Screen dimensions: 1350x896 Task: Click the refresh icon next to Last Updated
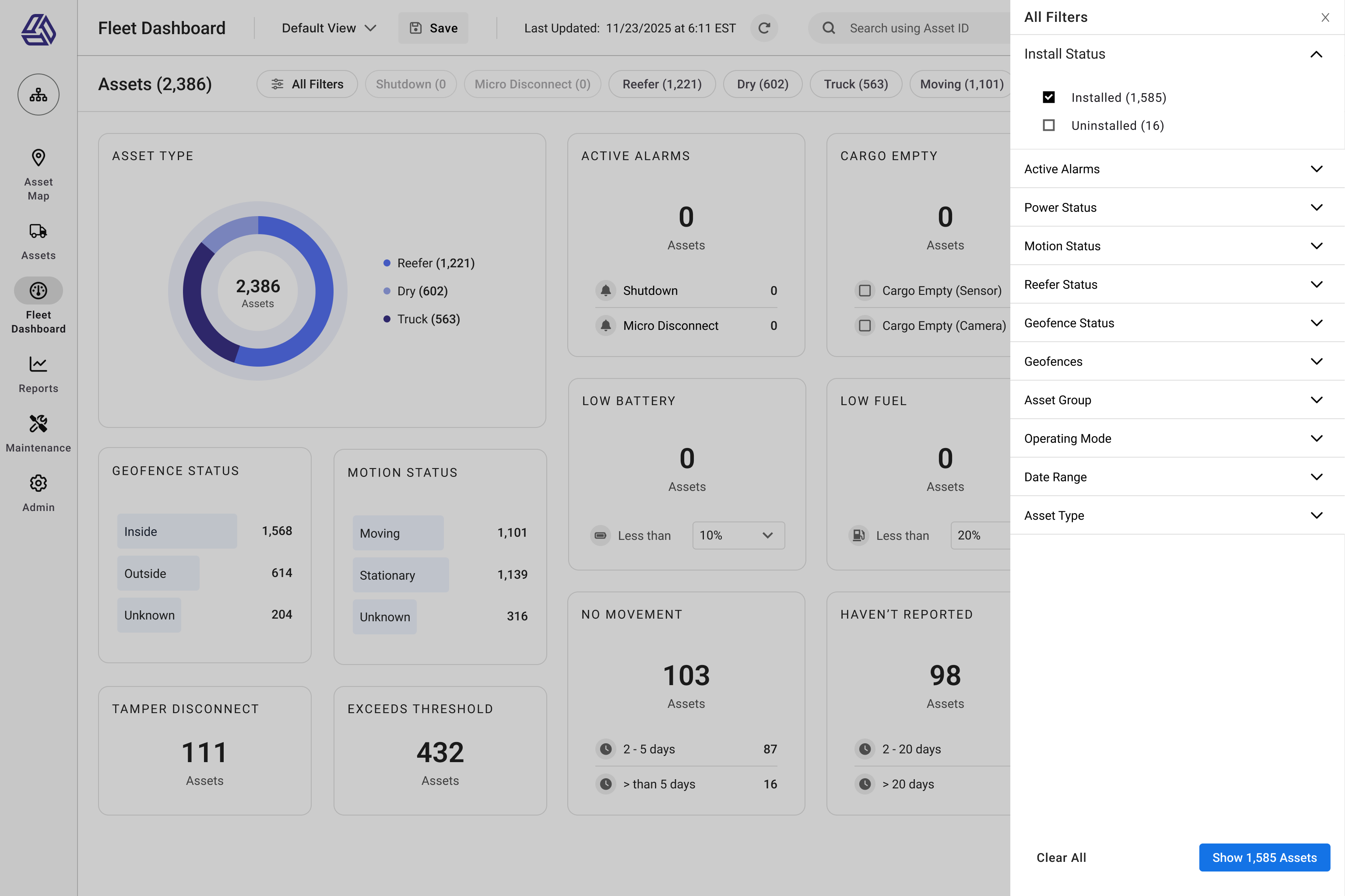coord(764,28)
